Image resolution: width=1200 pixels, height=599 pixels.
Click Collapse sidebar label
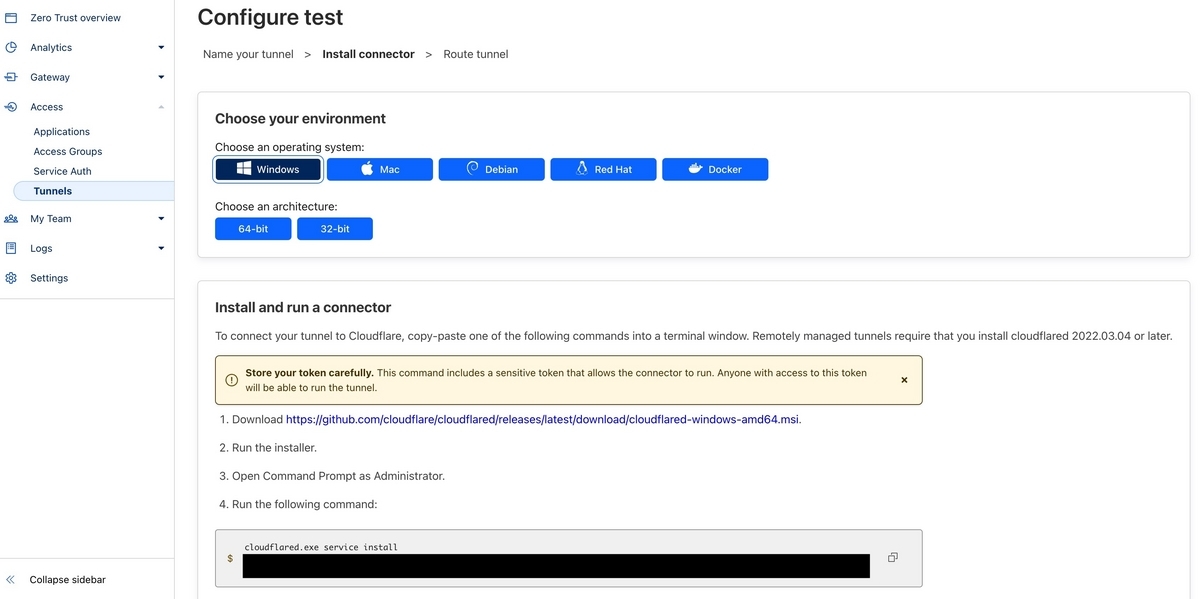(67, 580)
